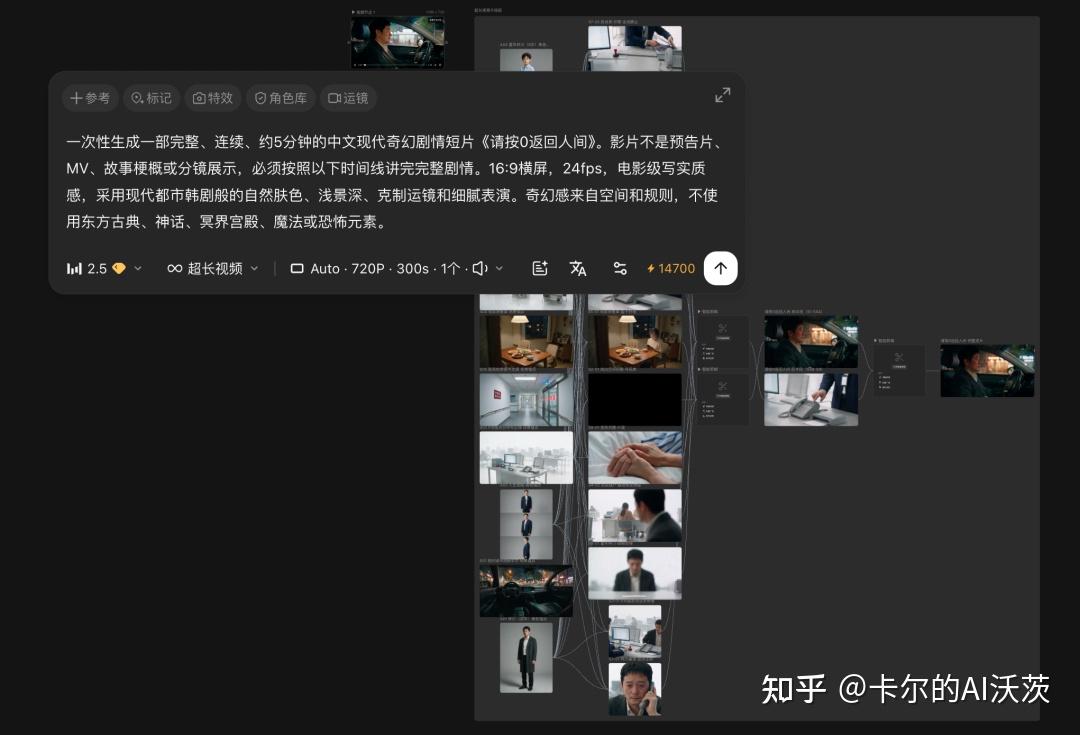Select the man facing woman in office thumbnail
Viewport: 1080px width, 735px height.
634,515
